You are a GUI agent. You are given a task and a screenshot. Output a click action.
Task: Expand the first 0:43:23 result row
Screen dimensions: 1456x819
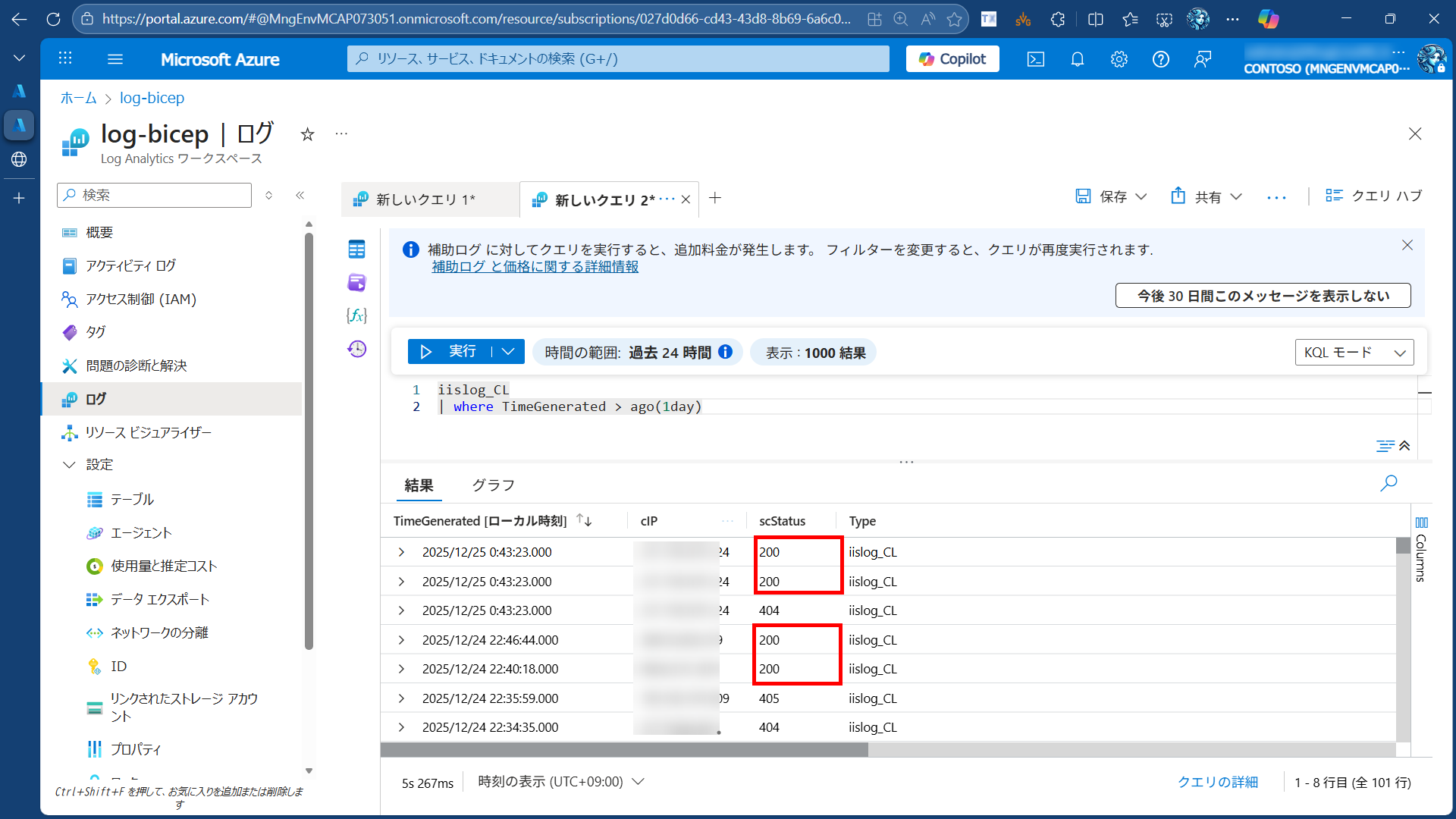point(402,552)
